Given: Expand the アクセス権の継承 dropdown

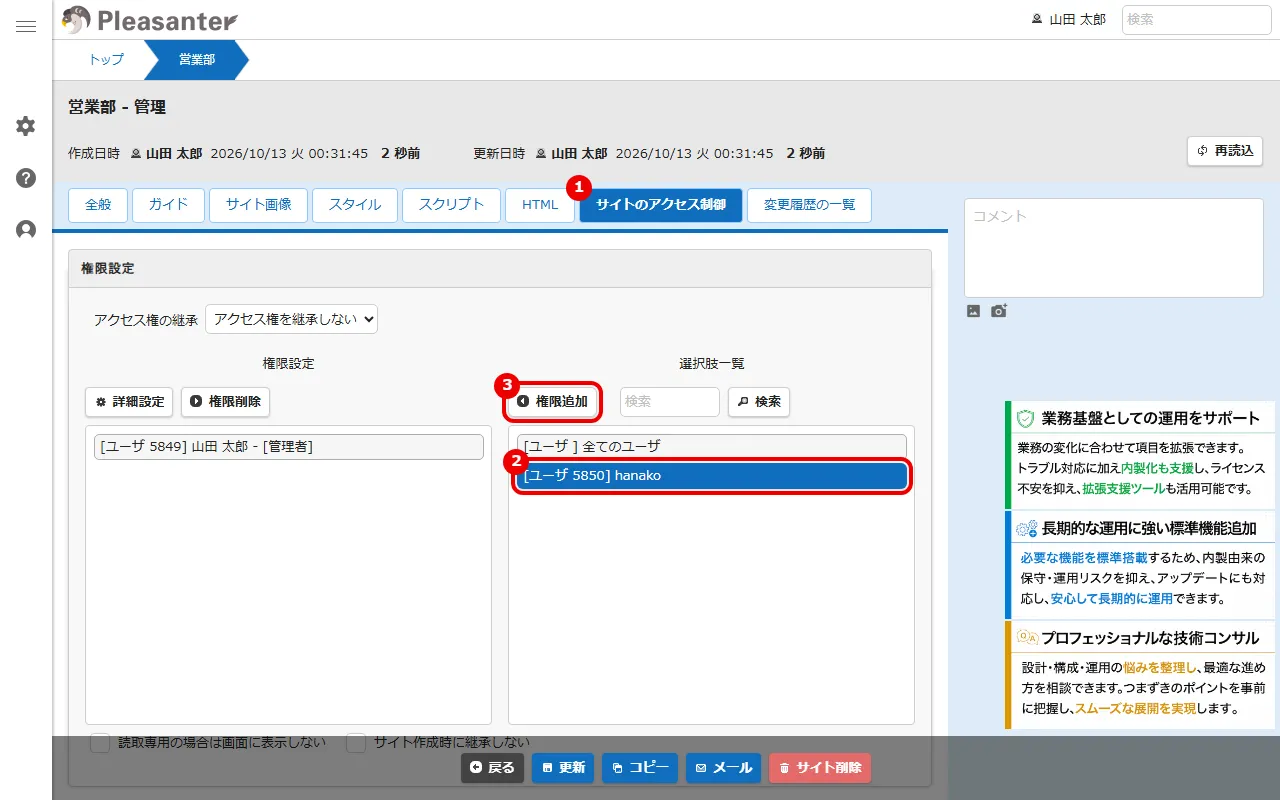Looking at the screenshot, I should point(291,319).
